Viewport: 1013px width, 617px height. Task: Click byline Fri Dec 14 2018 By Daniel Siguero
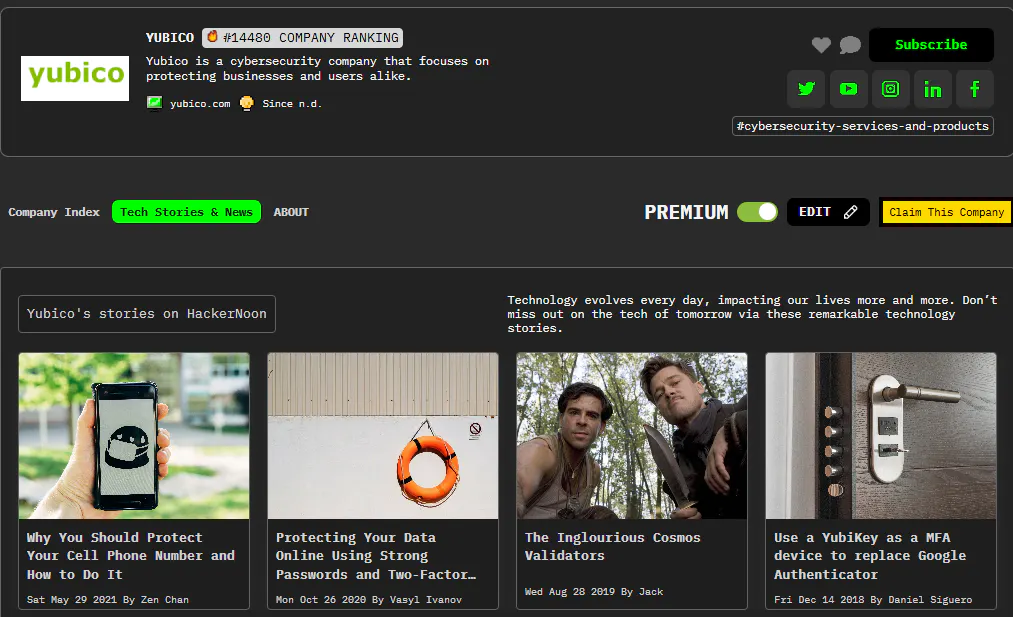pos(873,600)
